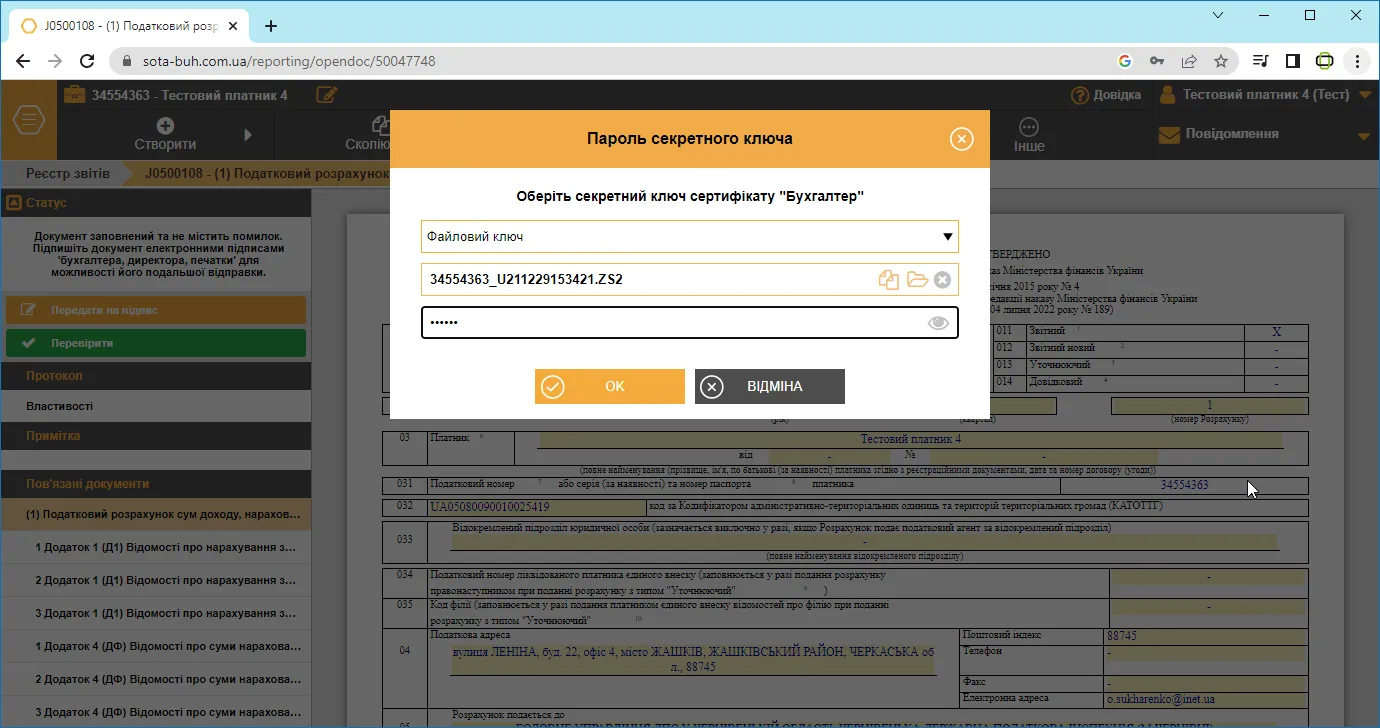Cancel with the ВІДМІНА button
This screenshot has width=1380, height=728.
770,386
